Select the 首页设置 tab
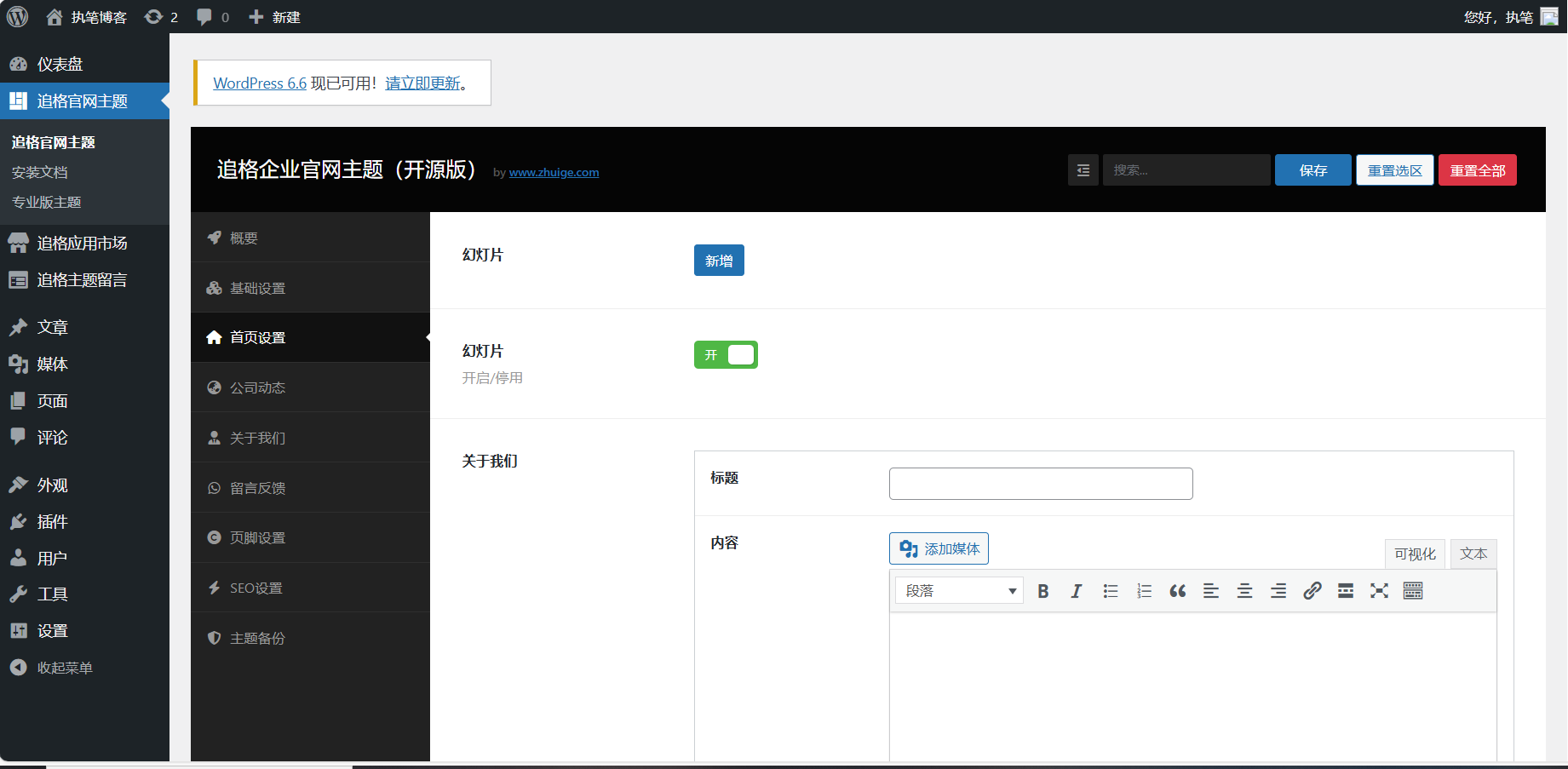This screenshot has width=1568, height=769. tap(310, 337)
